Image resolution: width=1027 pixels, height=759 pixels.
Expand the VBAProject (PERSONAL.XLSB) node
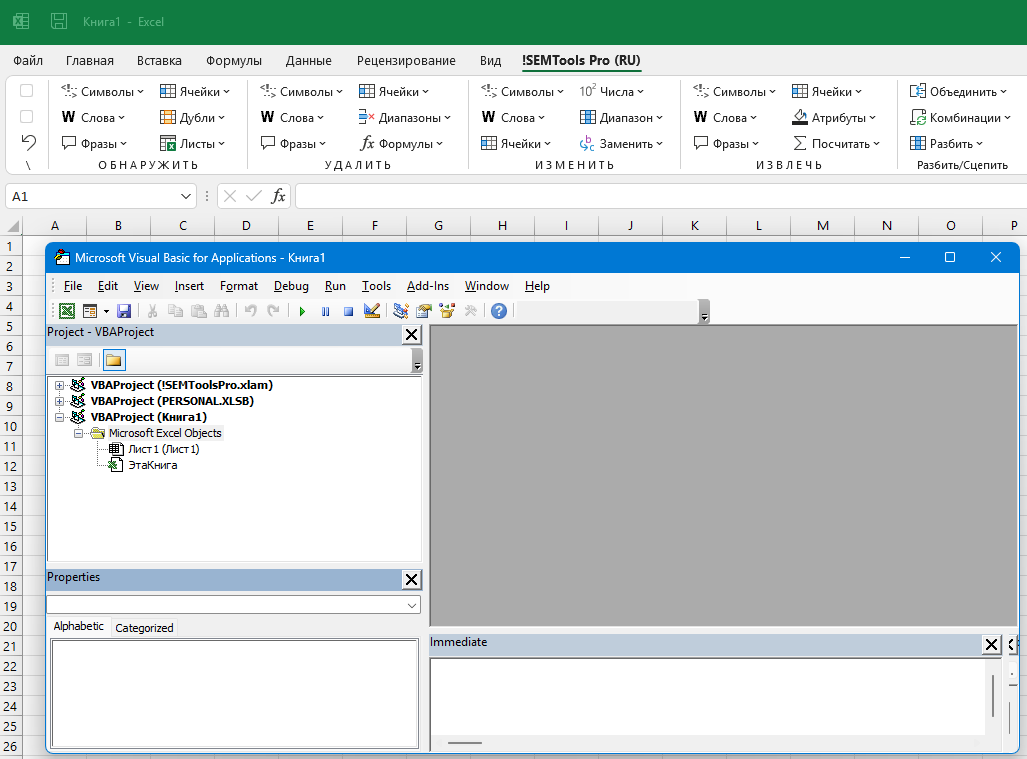[60, 401]
